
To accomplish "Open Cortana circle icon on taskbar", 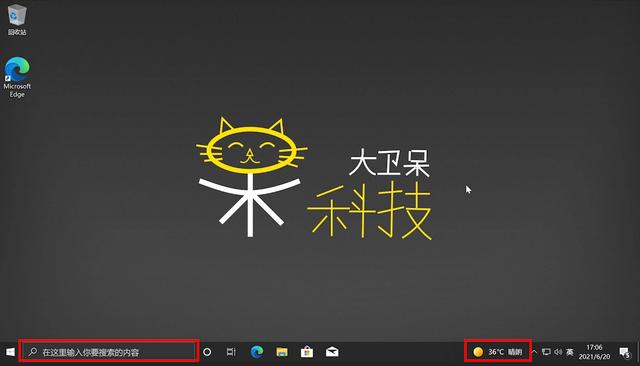I will (207, 352).
